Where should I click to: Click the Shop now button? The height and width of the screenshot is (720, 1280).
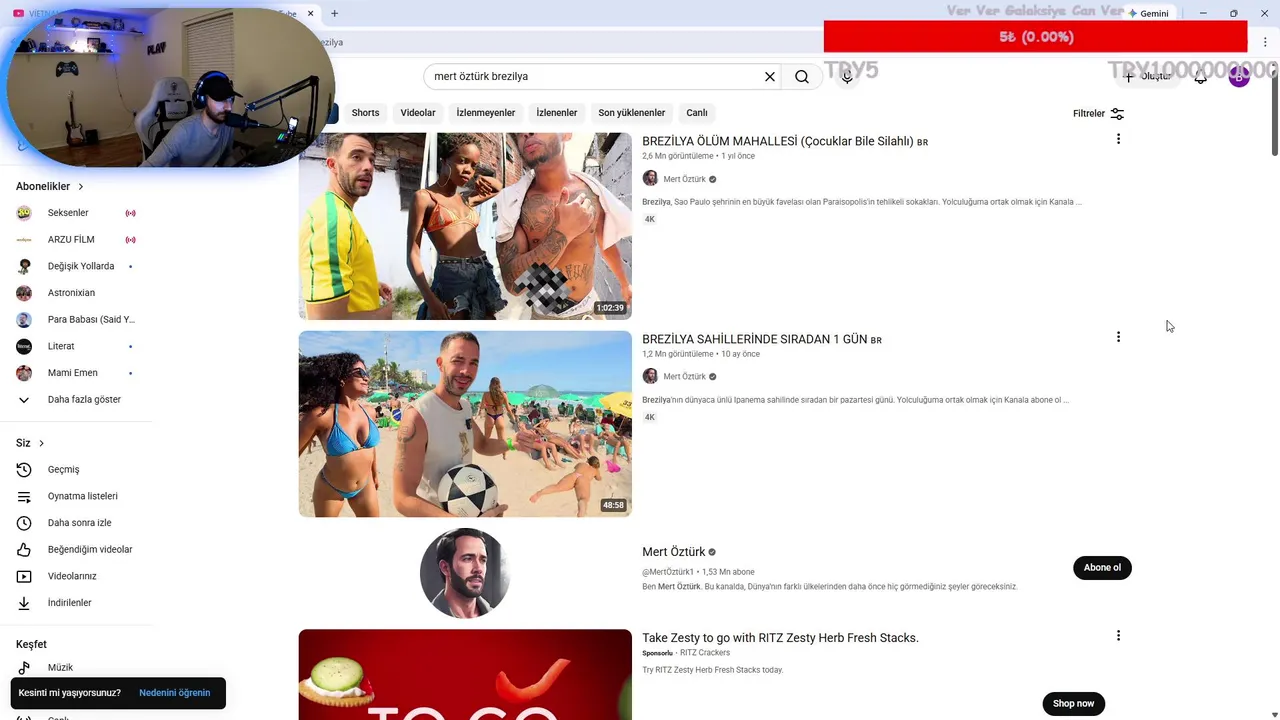(x=1073, y=704)
